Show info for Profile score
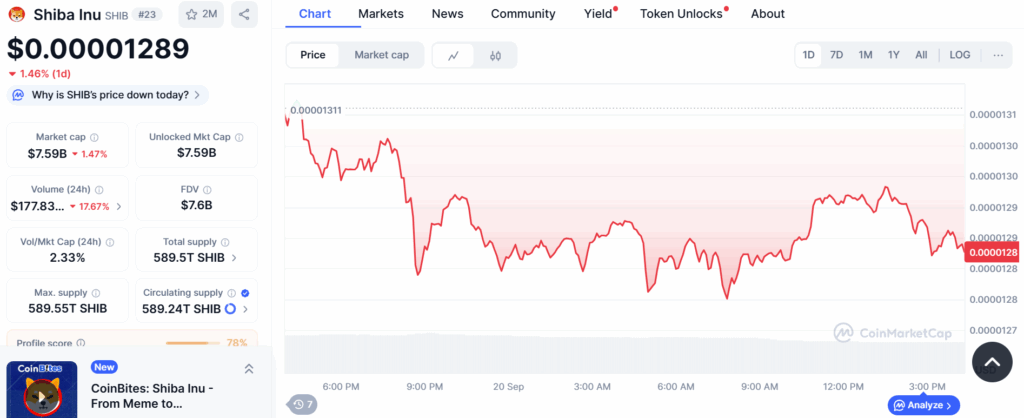1024x418 pixels. pyautogui.click(x=80, y=343)
